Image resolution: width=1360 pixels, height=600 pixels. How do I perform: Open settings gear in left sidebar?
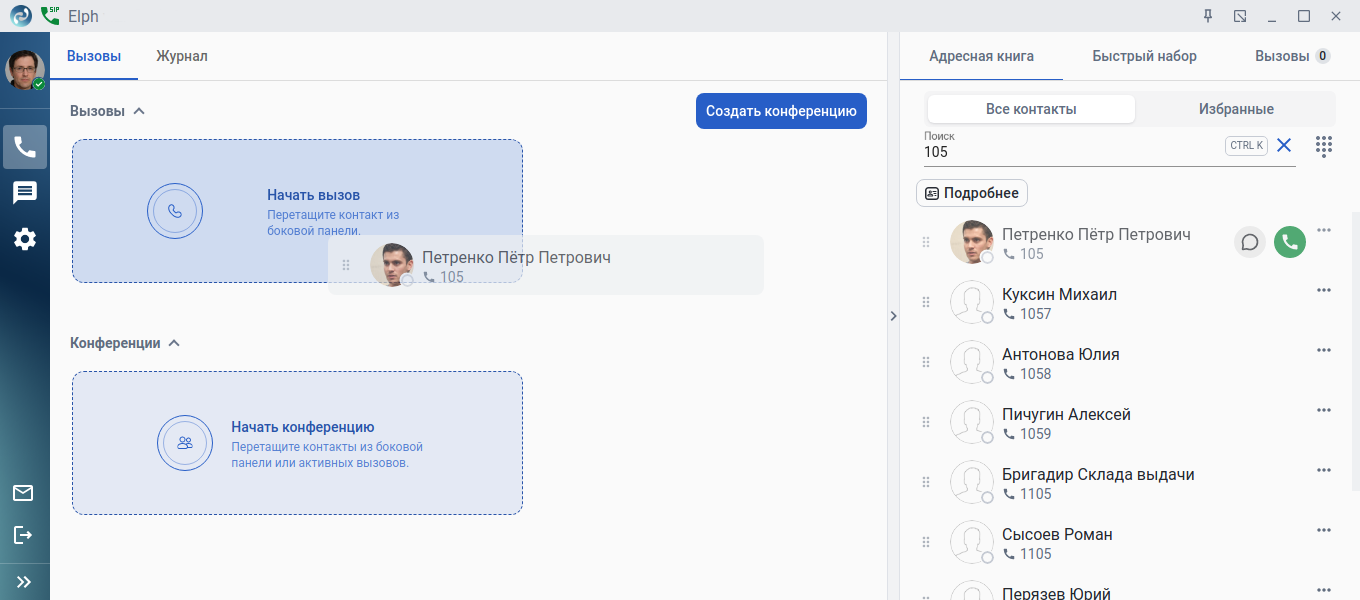(25, 239)
